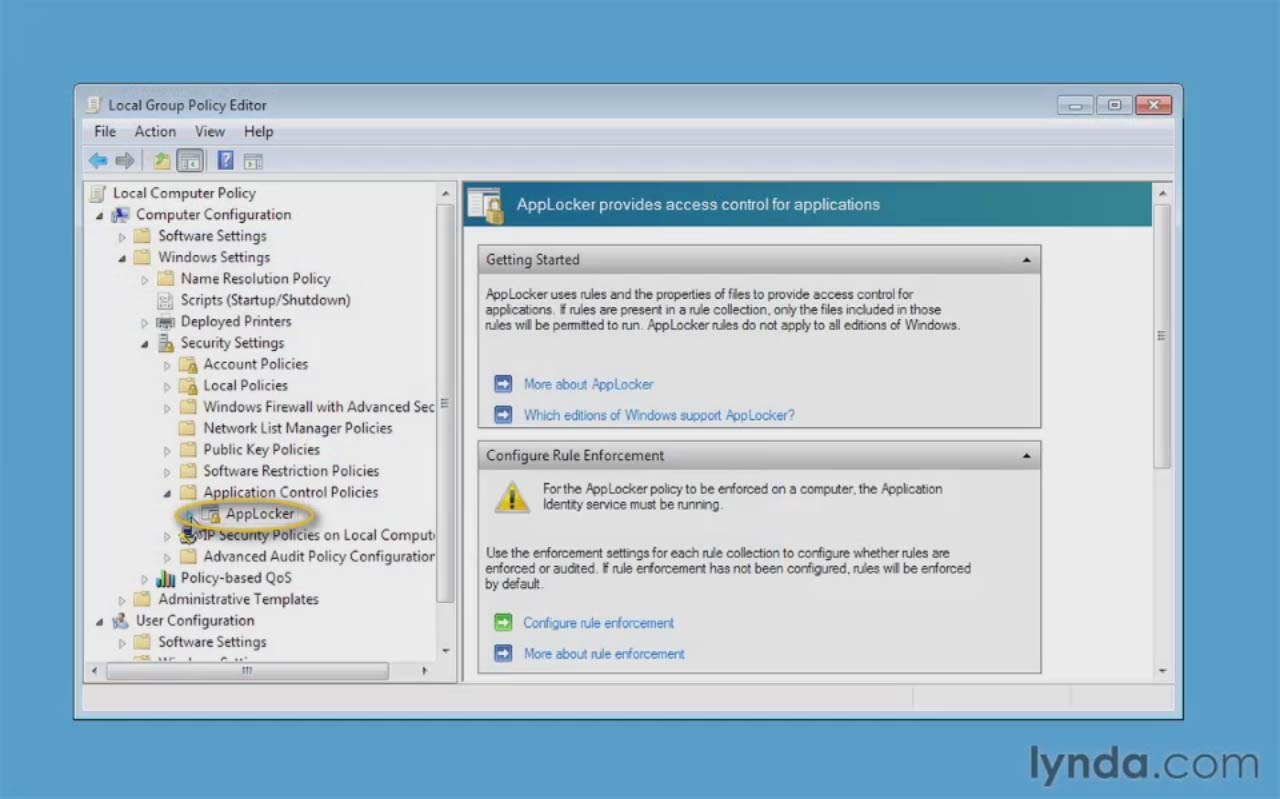
Task: Click the tree pane scroll down arrow
Action: [x=446, y=651]
